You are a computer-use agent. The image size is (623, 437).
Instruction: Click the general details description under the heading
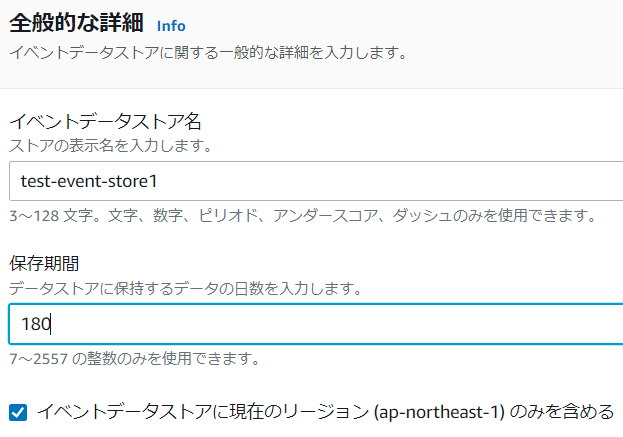click(x=207, y=53)
